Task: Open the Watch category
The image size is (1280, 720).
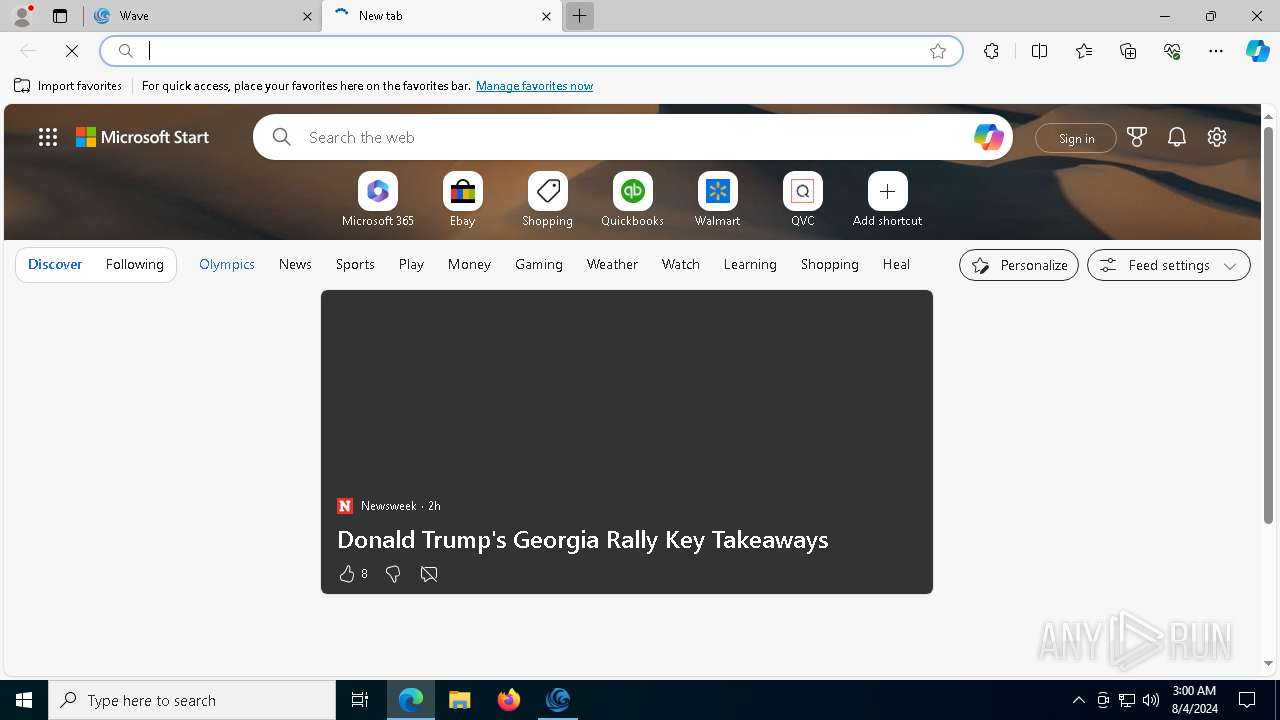Action: pyautogui.click(x=681, y=265)
